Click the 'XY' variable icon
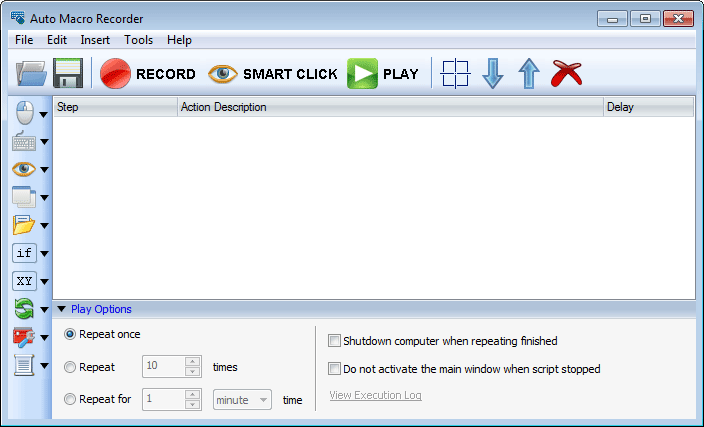 (x=24, y=282)
